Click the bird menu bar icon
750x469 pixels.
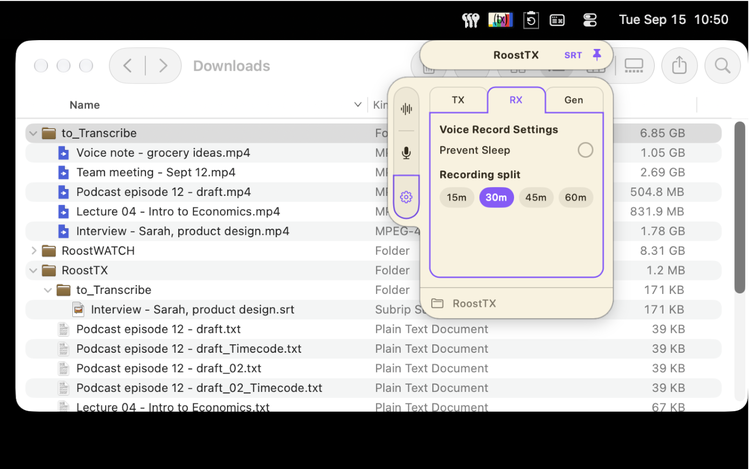tap(470, 20)
